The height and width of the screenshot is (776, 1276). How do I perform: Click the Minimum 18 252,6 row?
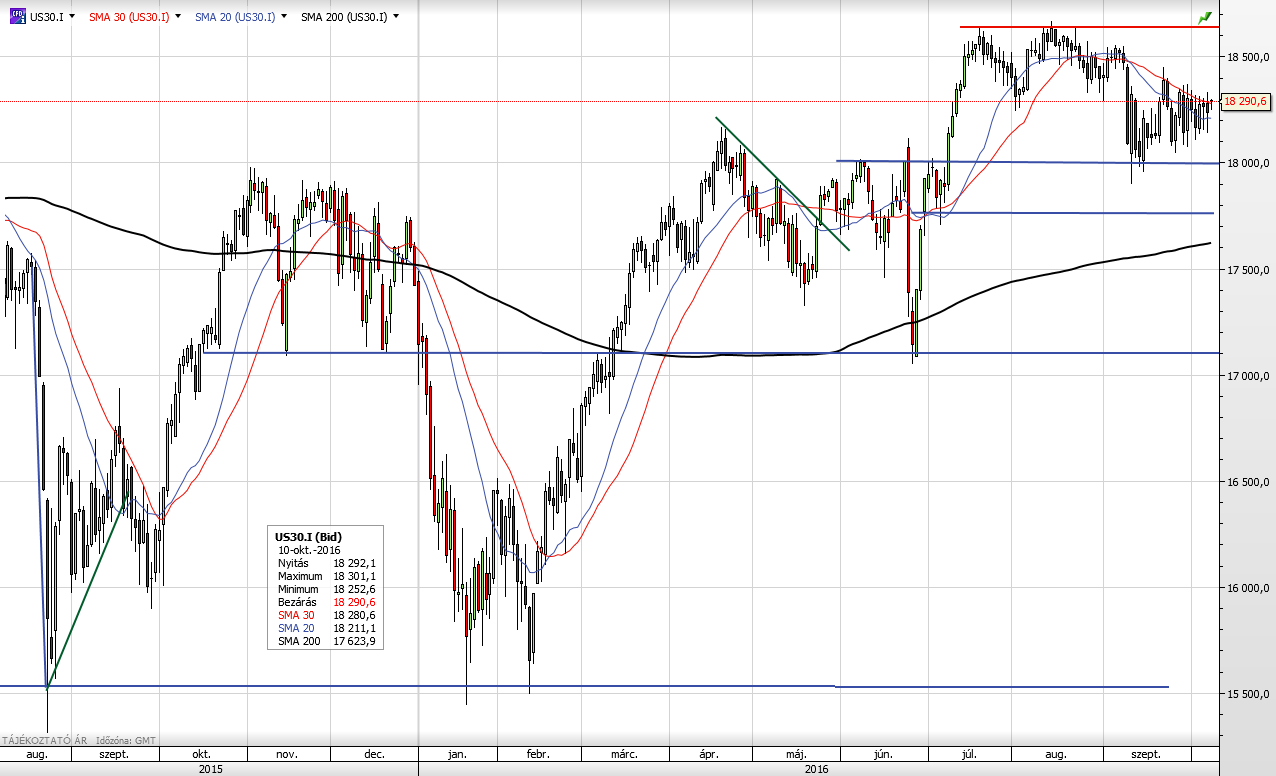click(327, 589)
